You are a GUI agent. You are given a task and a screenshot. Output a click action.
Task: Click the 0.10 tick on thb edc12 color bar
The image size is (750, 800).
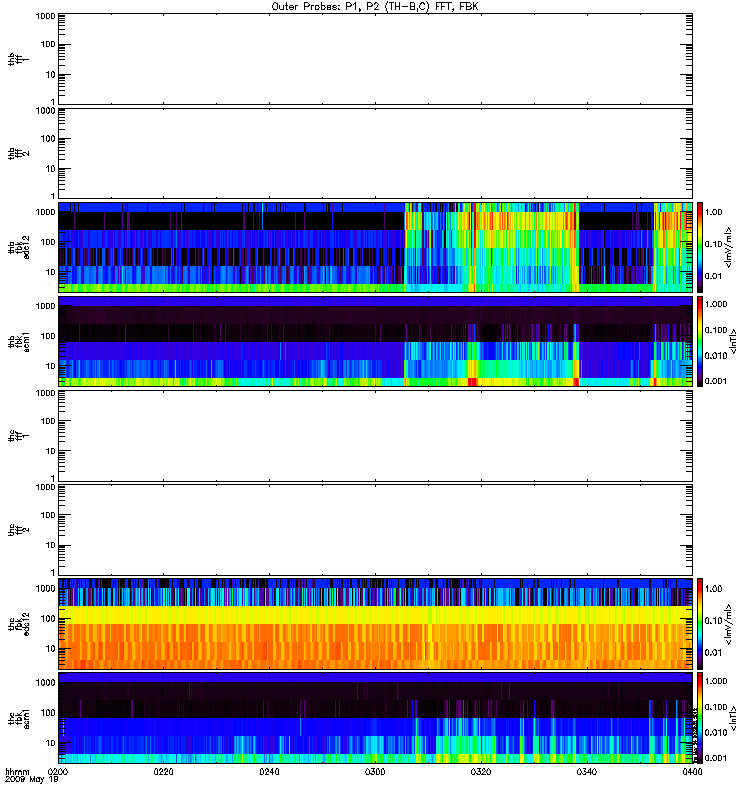713,244
